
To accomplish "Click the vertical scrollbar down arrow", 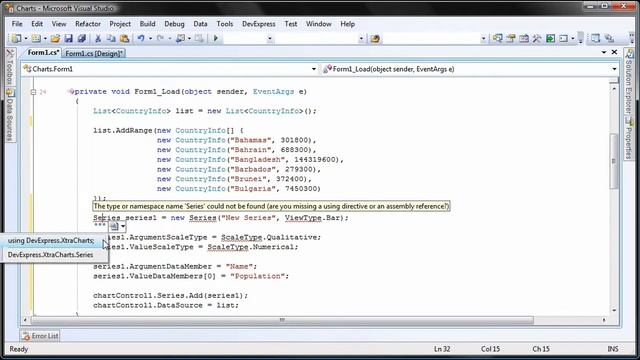I will 614,311.
